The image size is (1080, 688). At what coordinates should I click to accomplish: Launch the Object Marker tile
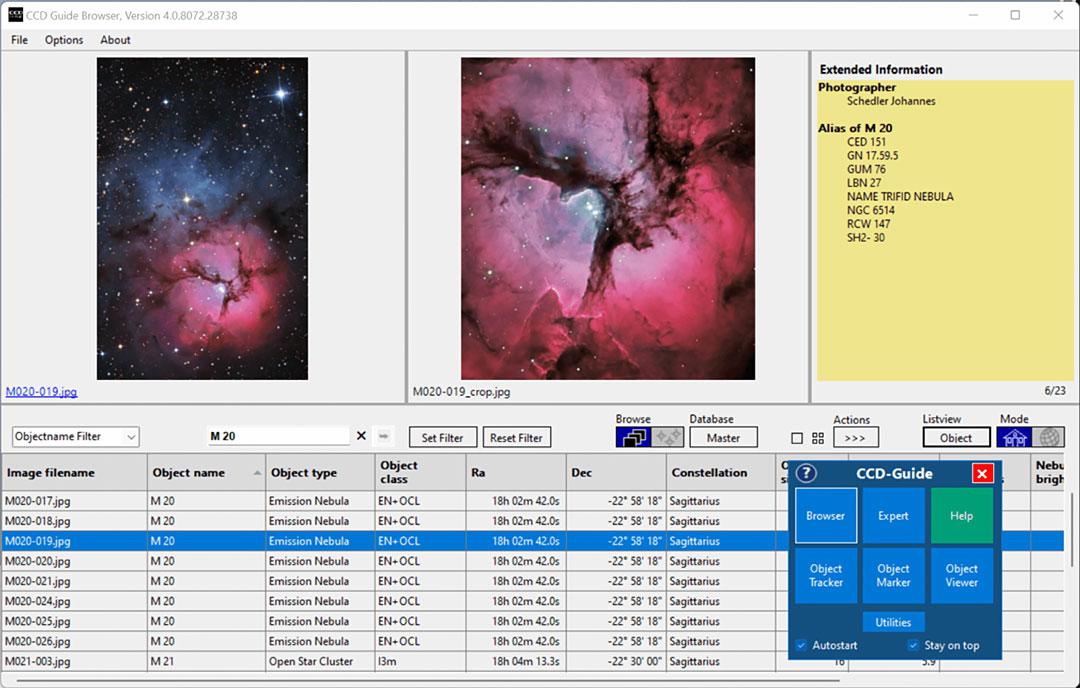[893, 575]
